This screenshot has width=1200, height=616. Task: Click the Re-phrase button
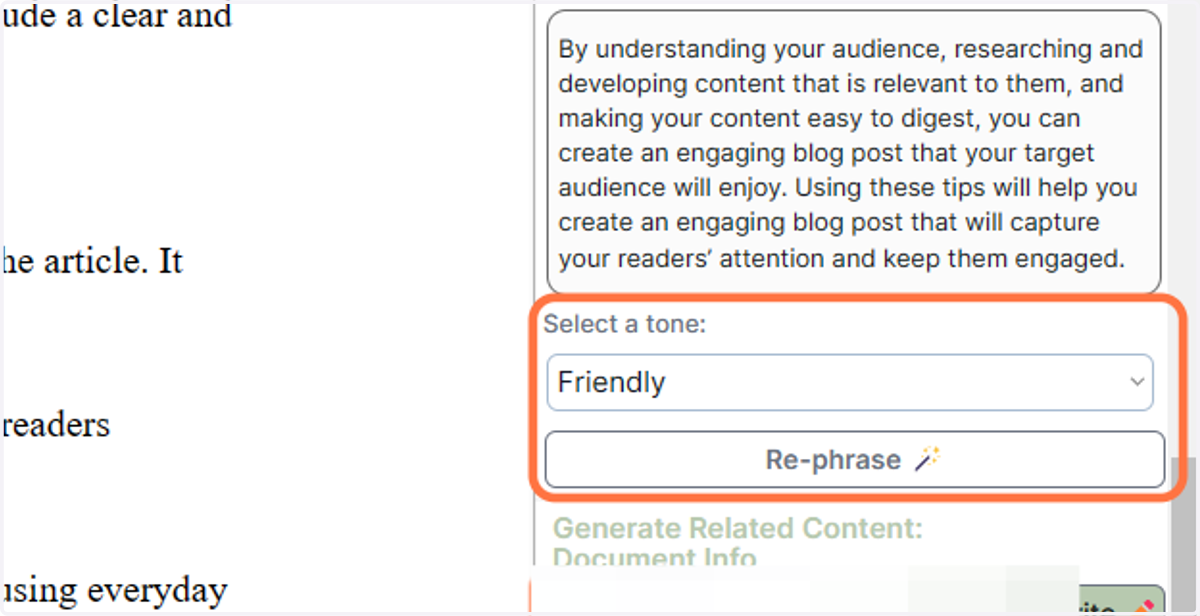click(x=854, y=460)
